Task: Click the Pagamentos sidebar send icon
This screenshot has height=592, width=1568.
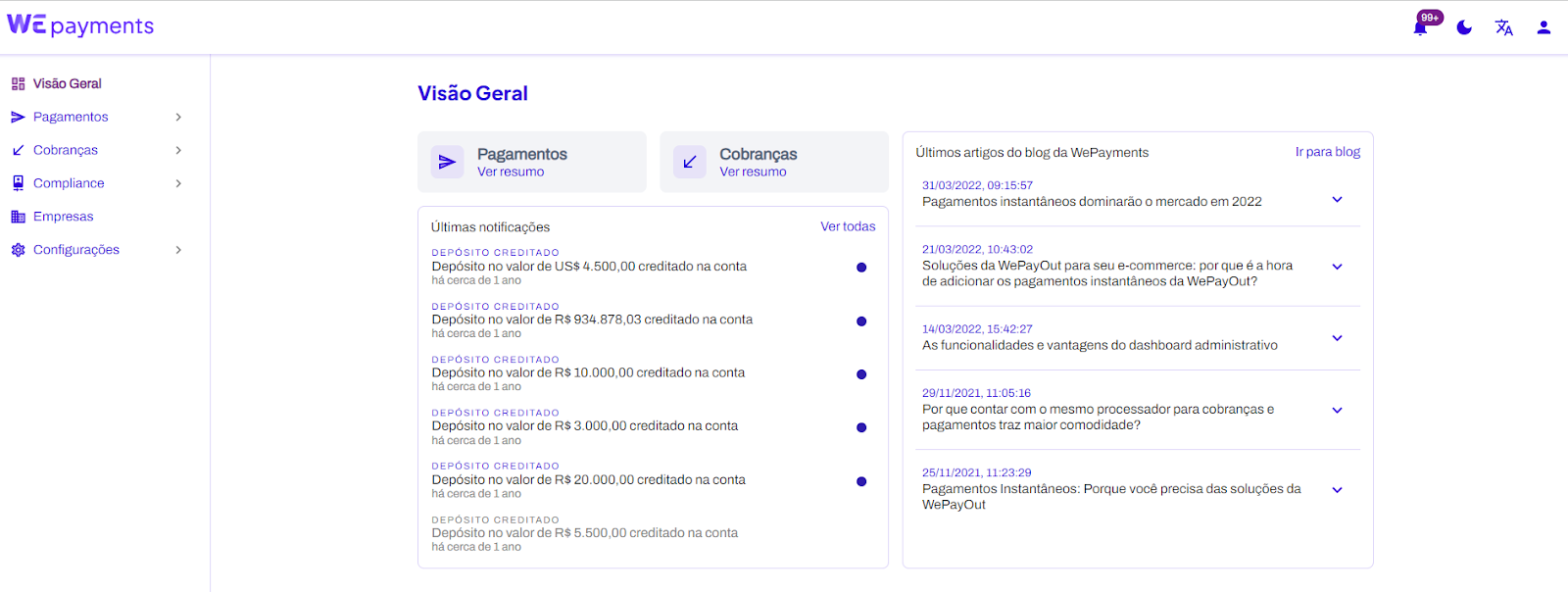Action: (18, 117)
